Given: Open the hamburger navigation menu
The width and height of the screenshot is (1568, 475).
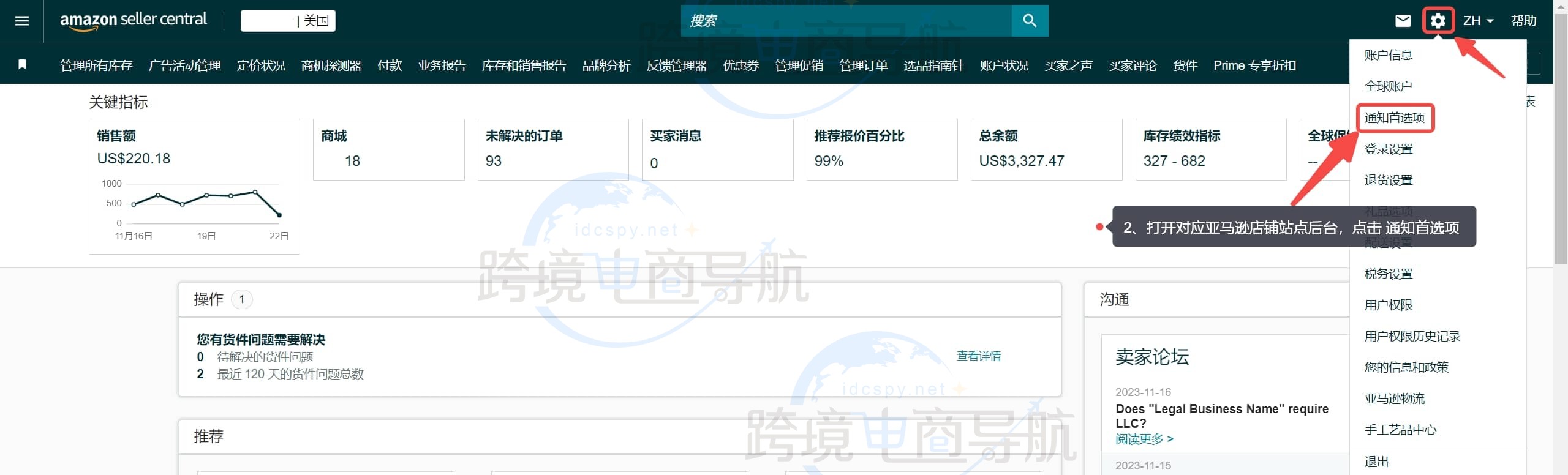Looking at the screenshot, I should tap(22, 21).
